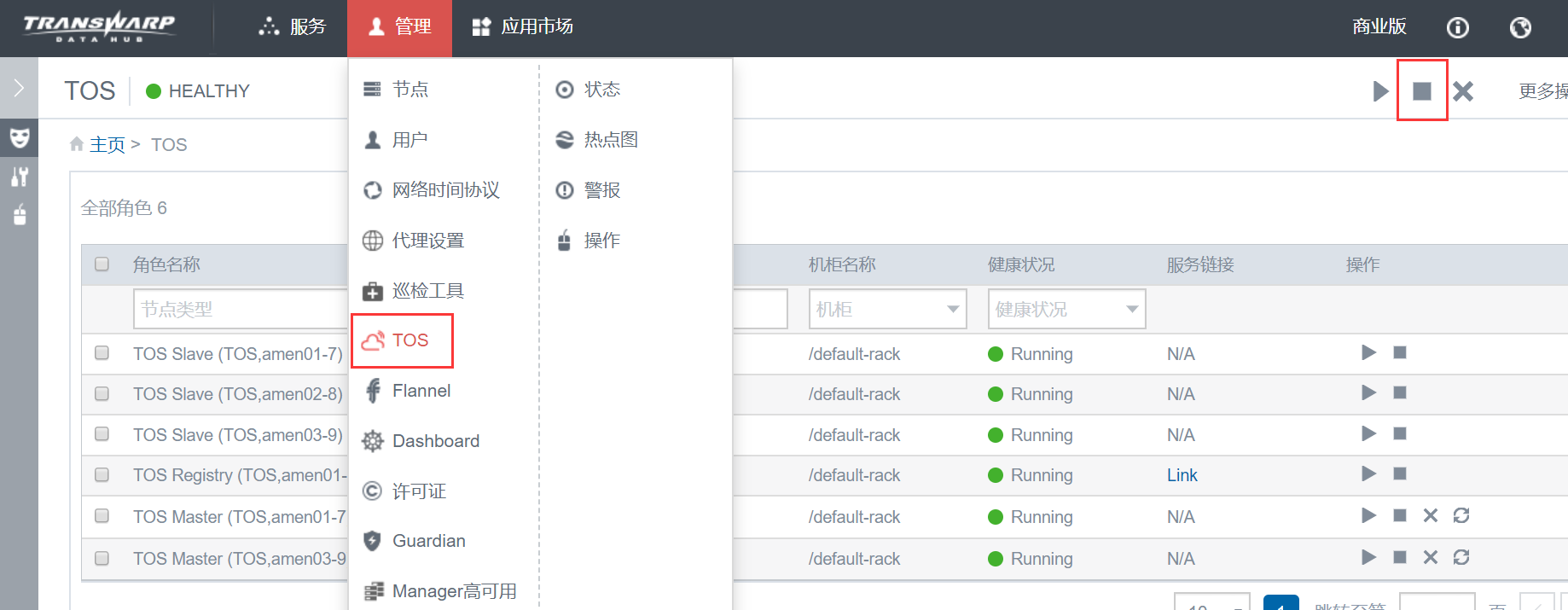Image resolution: width=1568 pixels, height=610 pixels.
Task: Stop the TOS Slave amen01-7 role
Action: 1400,352
